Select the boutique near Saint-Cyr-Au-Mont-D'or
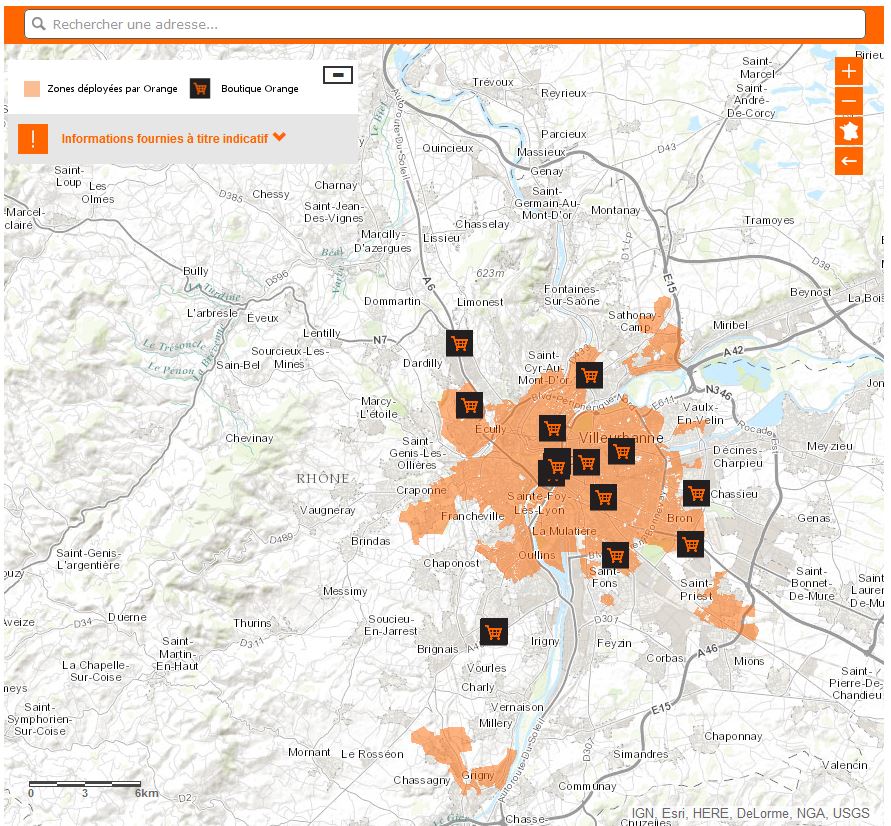891x826 pixels. tap(589, 375)
